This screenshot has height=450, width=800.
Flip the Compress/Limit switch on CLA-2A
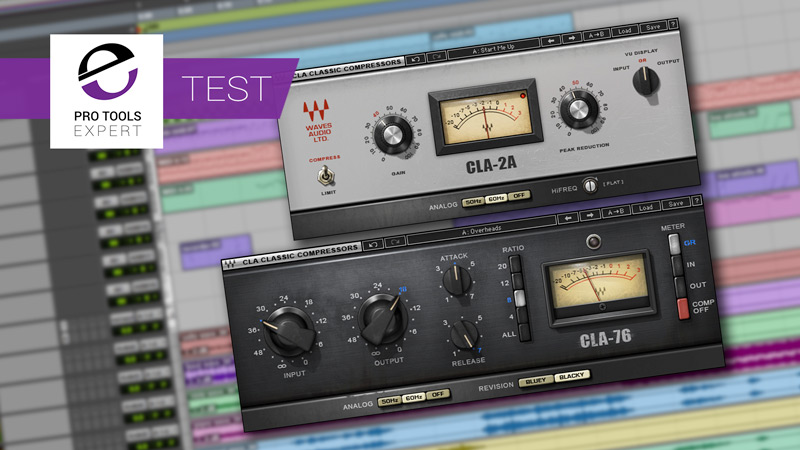325,176
